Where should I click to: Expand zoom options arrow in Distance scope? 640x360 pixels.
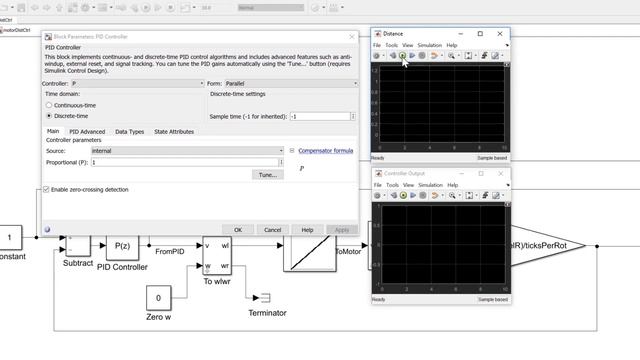click(x=458, y=56)
